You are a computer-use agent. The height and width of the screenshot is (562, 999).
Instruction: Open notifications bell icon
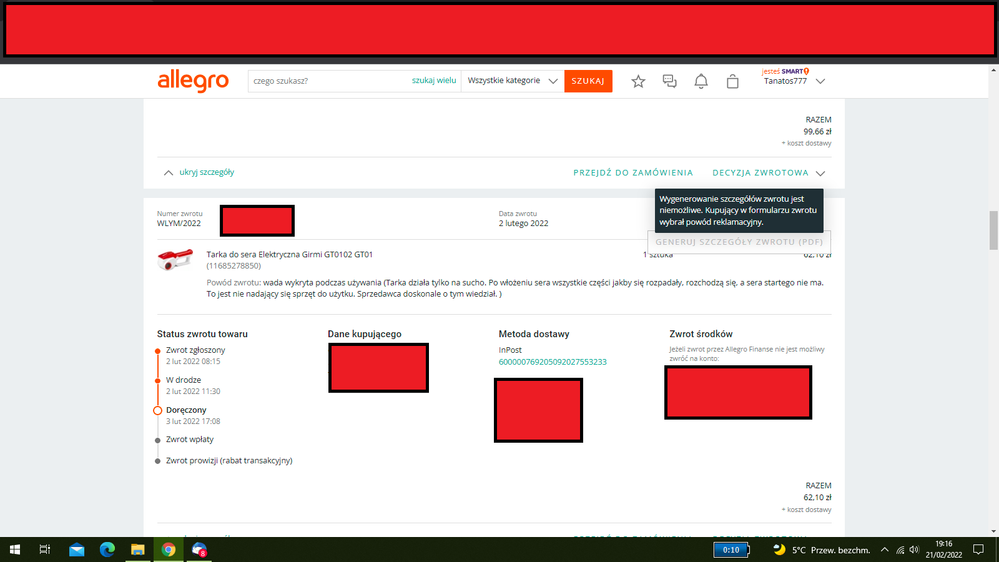coord(701,81)
